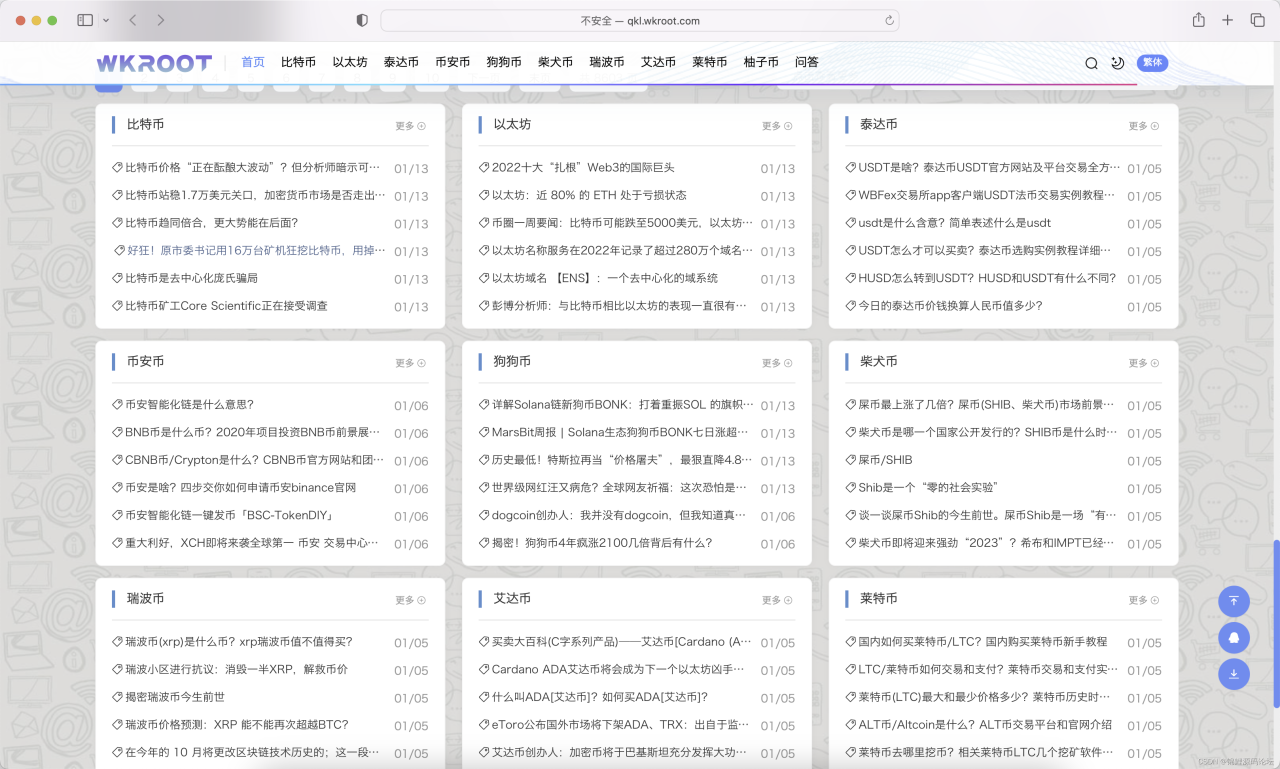Open the 以太坊 navigation menu item

[x=350, y=62]
